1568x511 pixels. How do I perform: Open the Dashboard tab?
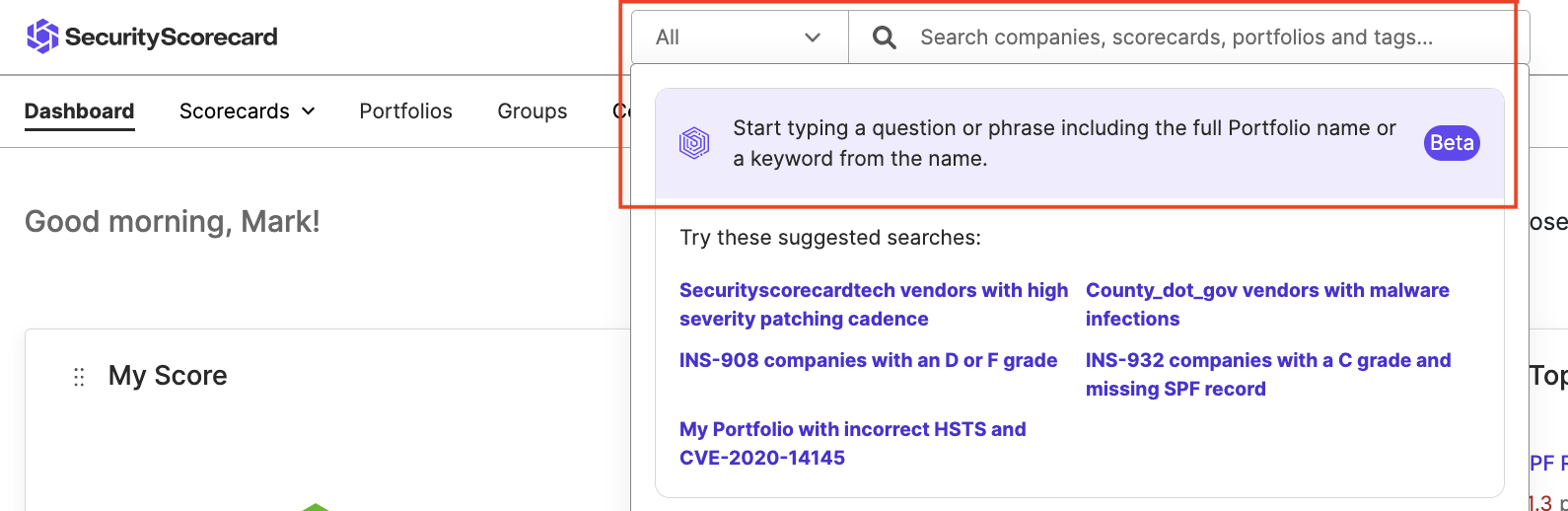(79, 111)
